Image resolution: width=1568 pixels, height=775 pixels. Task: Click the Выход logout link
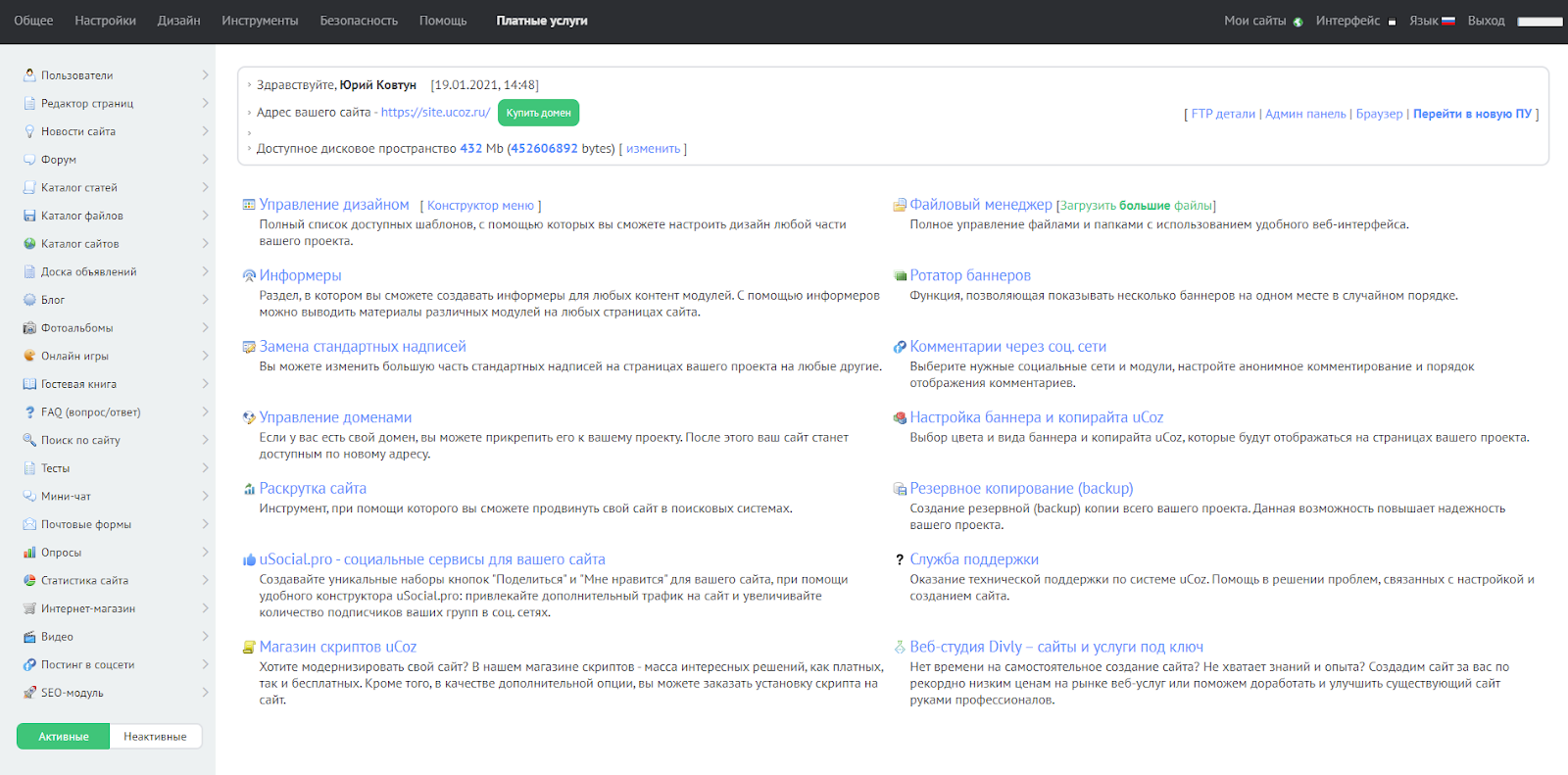[x=1486, y=21]
